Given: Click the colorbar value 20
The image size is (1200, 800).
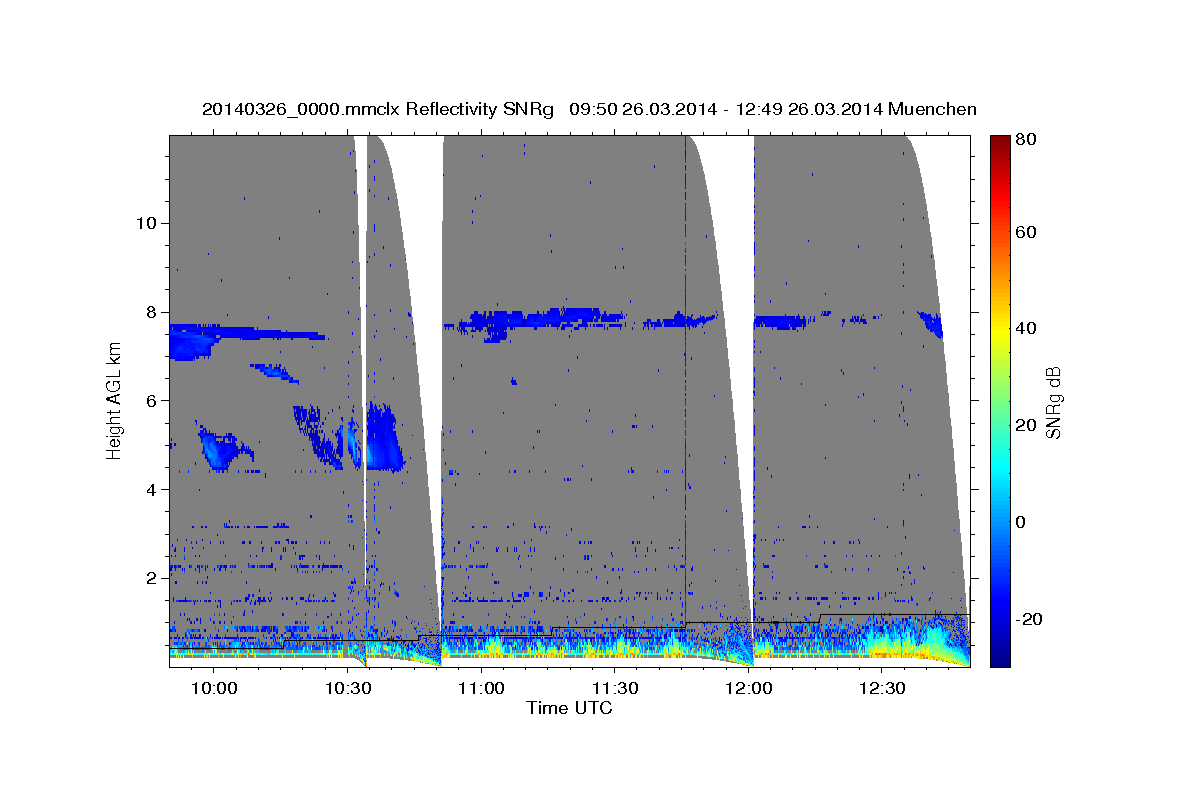Looking at the screenshot, I should click(x=1026, y=425).
